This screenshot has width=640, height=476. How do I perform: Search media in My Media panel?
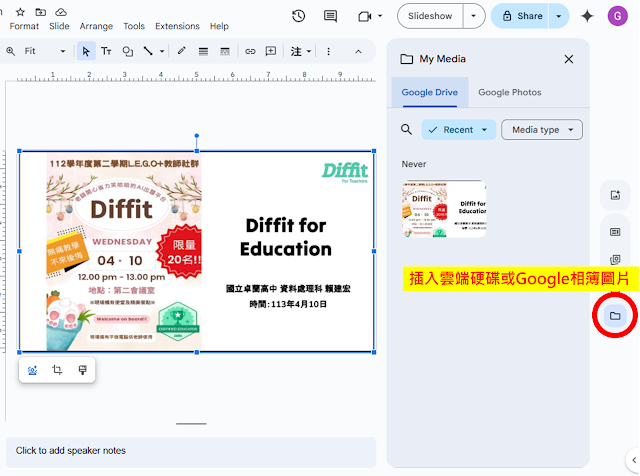(x=406, y=130)
